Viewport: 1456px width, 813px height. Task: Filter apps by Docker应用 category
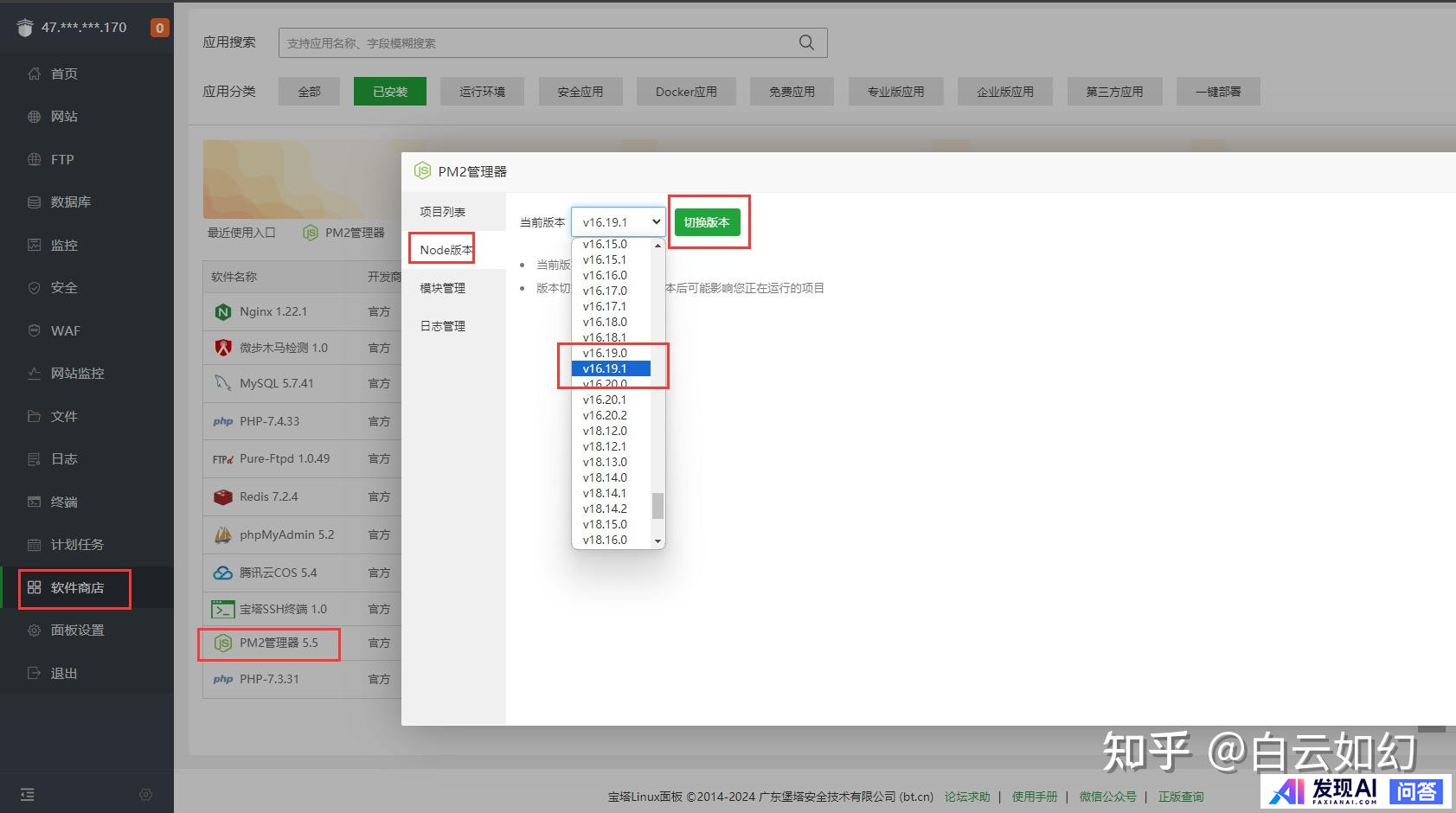click(x=686, y=92)
